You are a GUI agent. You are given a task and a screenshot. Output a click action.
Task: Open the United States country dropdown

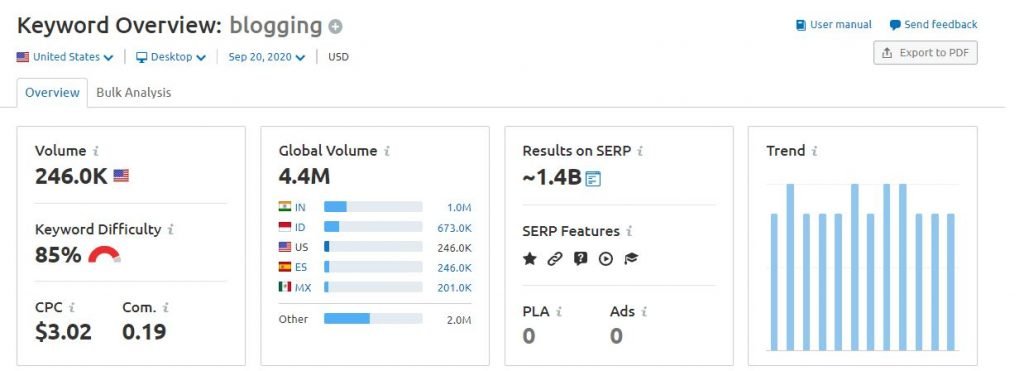click(65, 57)
